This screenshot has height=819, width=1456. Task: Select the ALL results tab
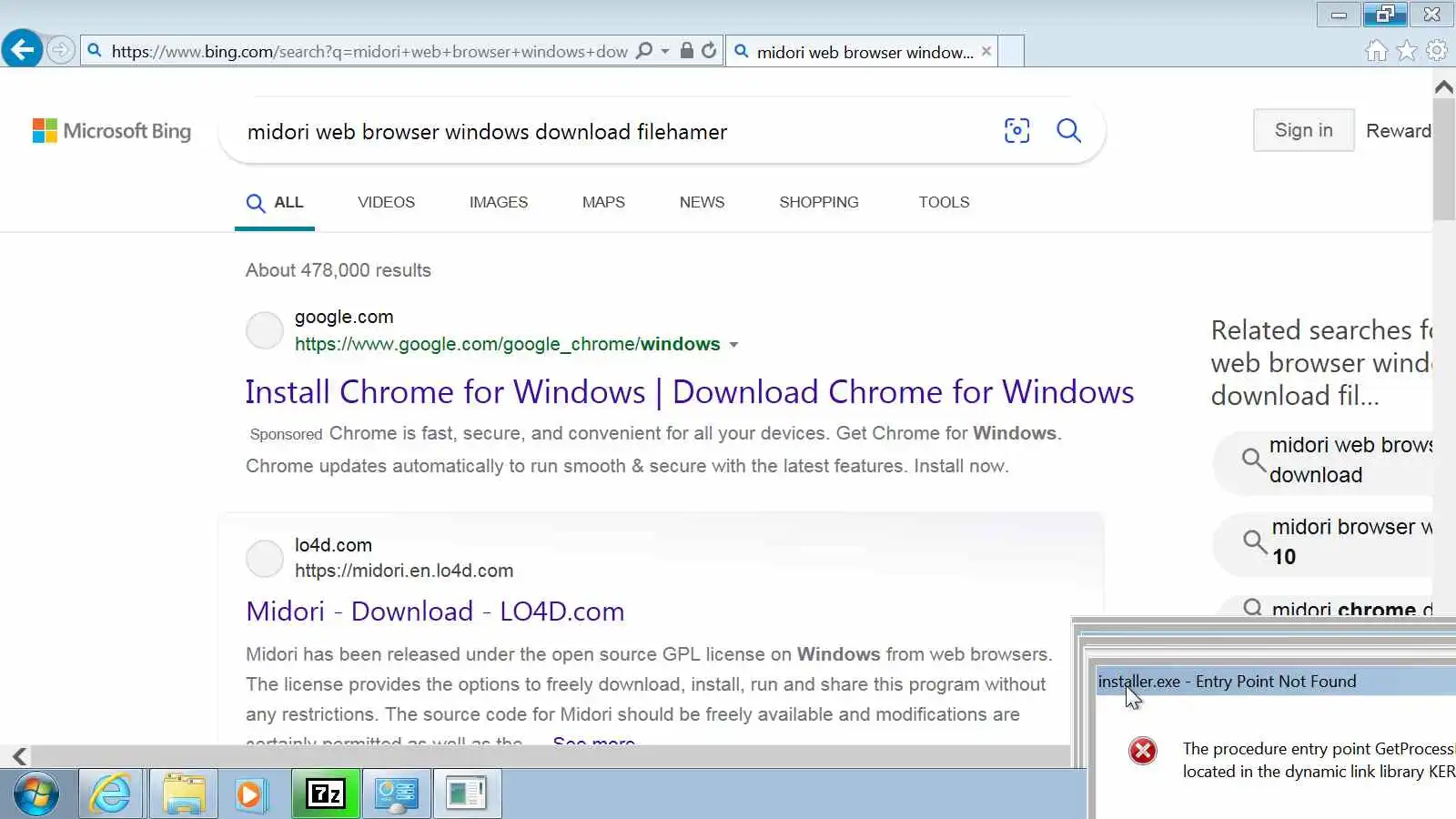pos(275,202)
